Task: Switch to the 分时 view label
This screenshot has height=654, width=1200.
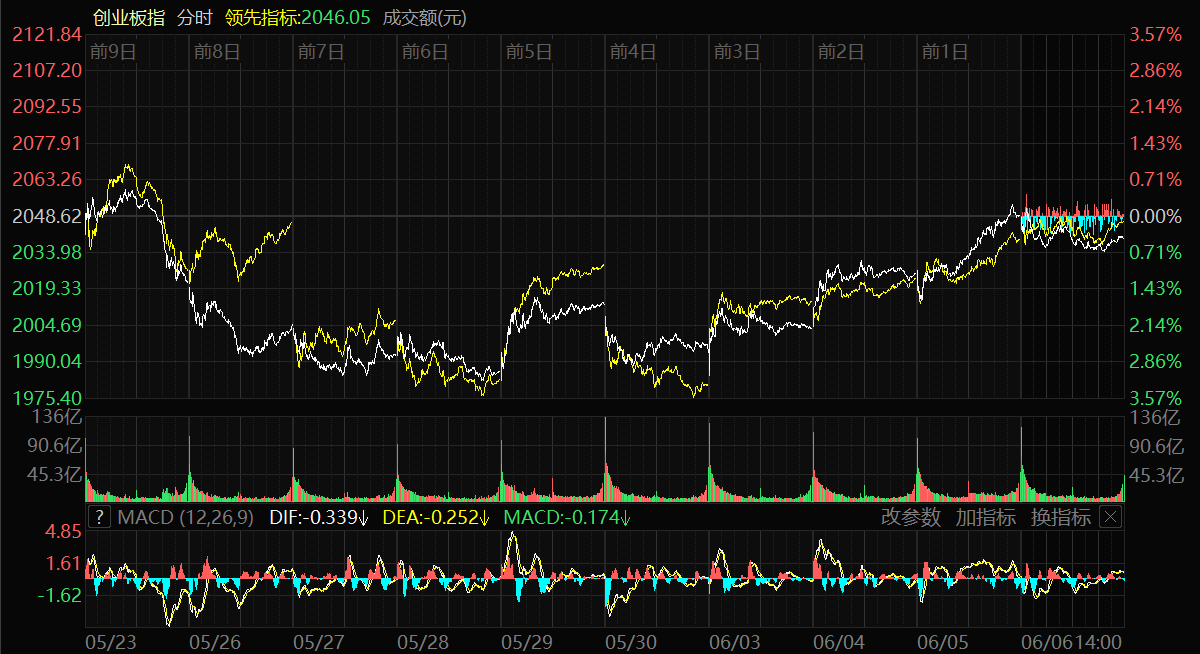Action: click(x=194, y=17)
